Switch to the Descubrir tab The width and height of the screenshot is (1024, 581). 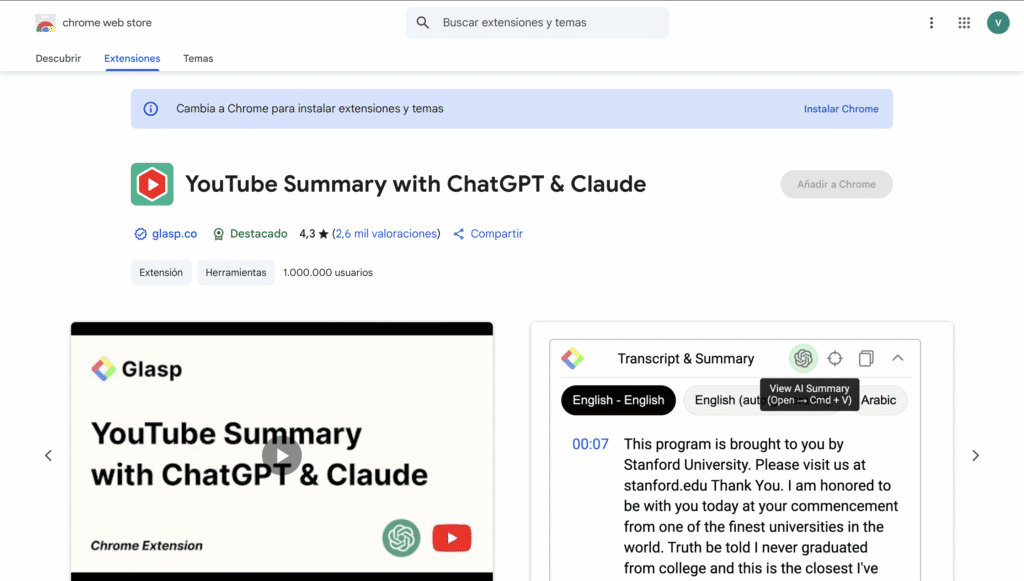pos(58,59)
